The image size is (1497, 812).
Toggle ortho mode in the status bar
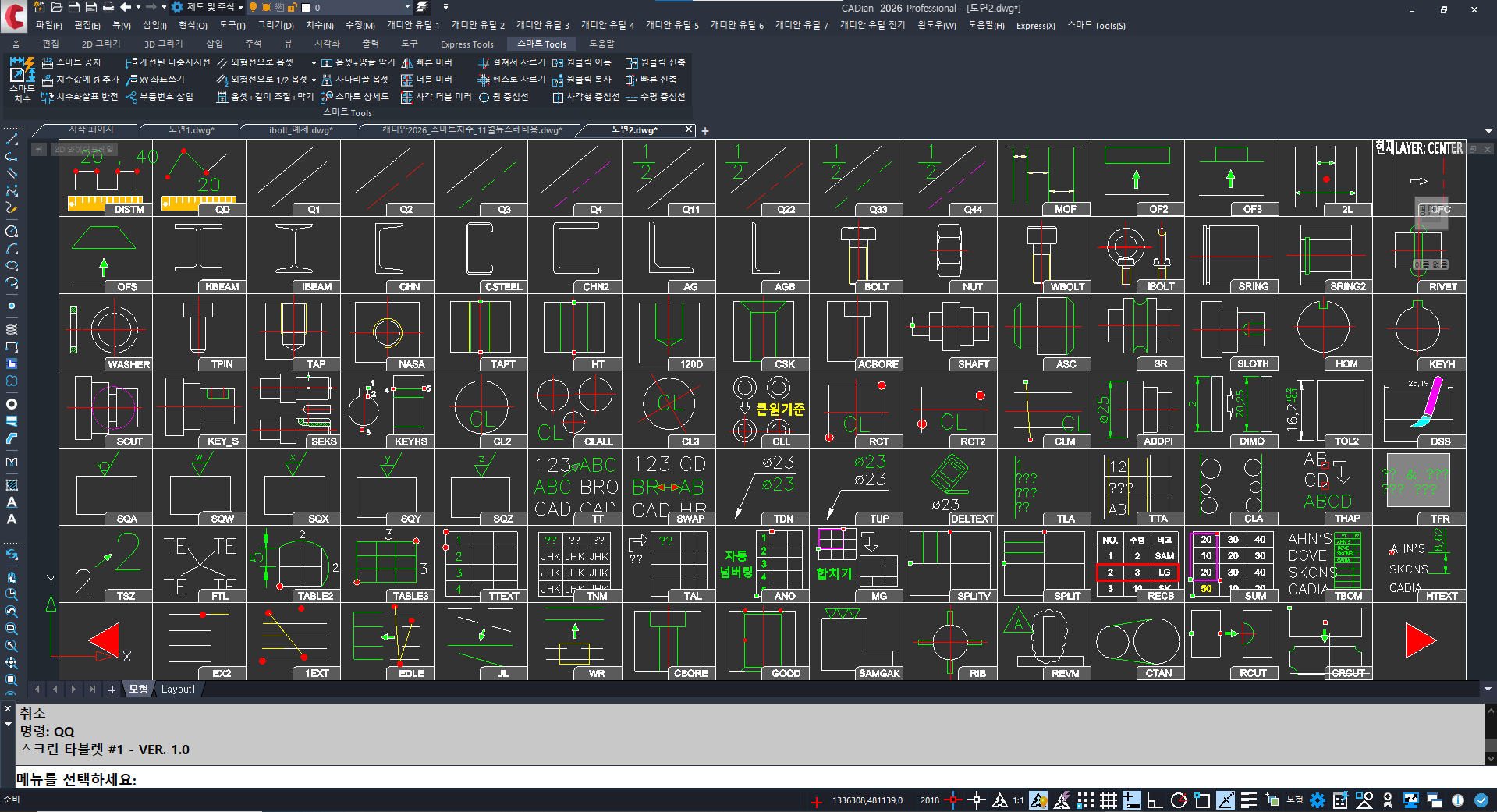[1155, 800]
